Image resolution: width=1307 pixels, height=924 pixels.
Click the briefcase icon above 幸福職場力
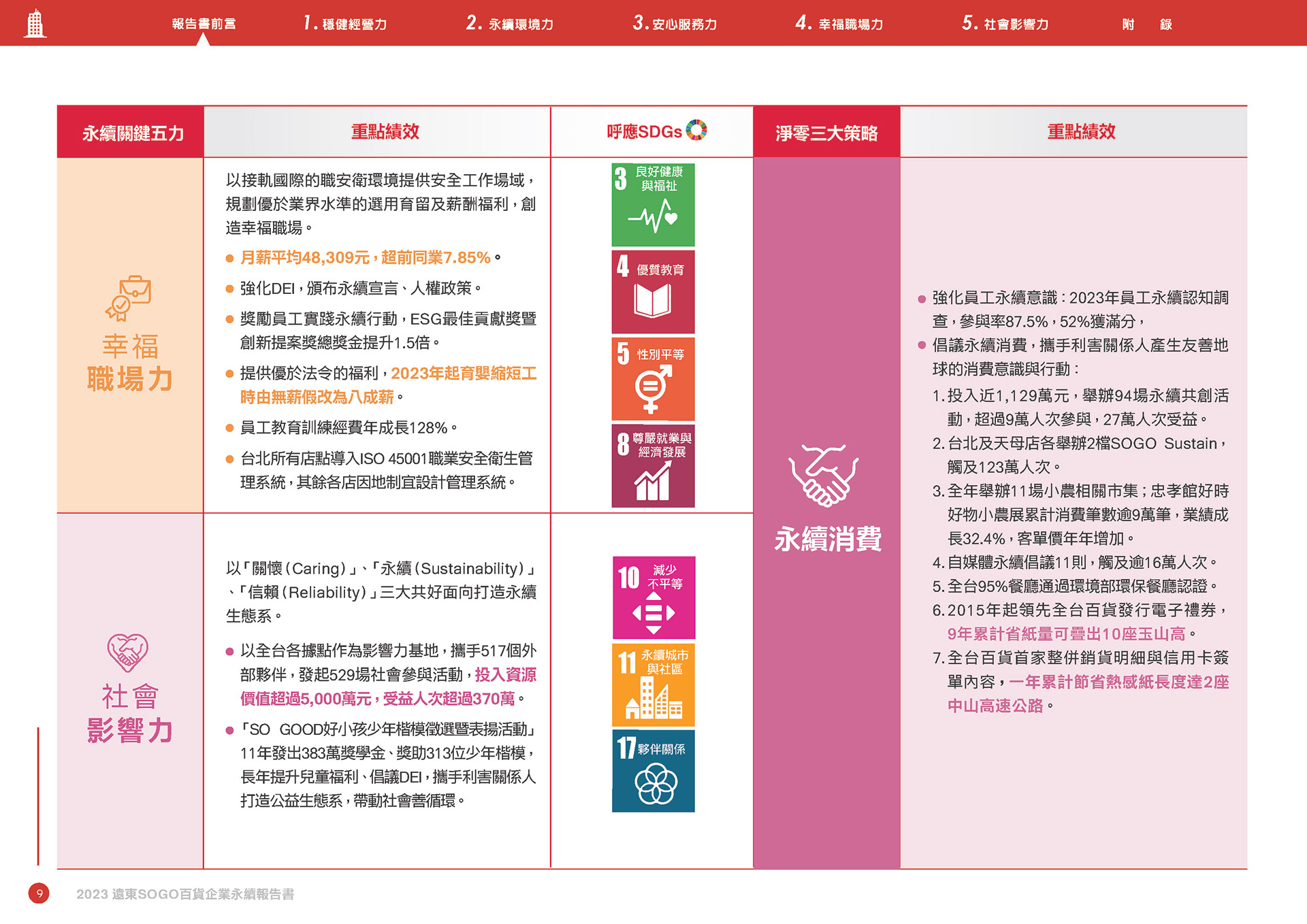pyautogui.click(x=129, y=298)
